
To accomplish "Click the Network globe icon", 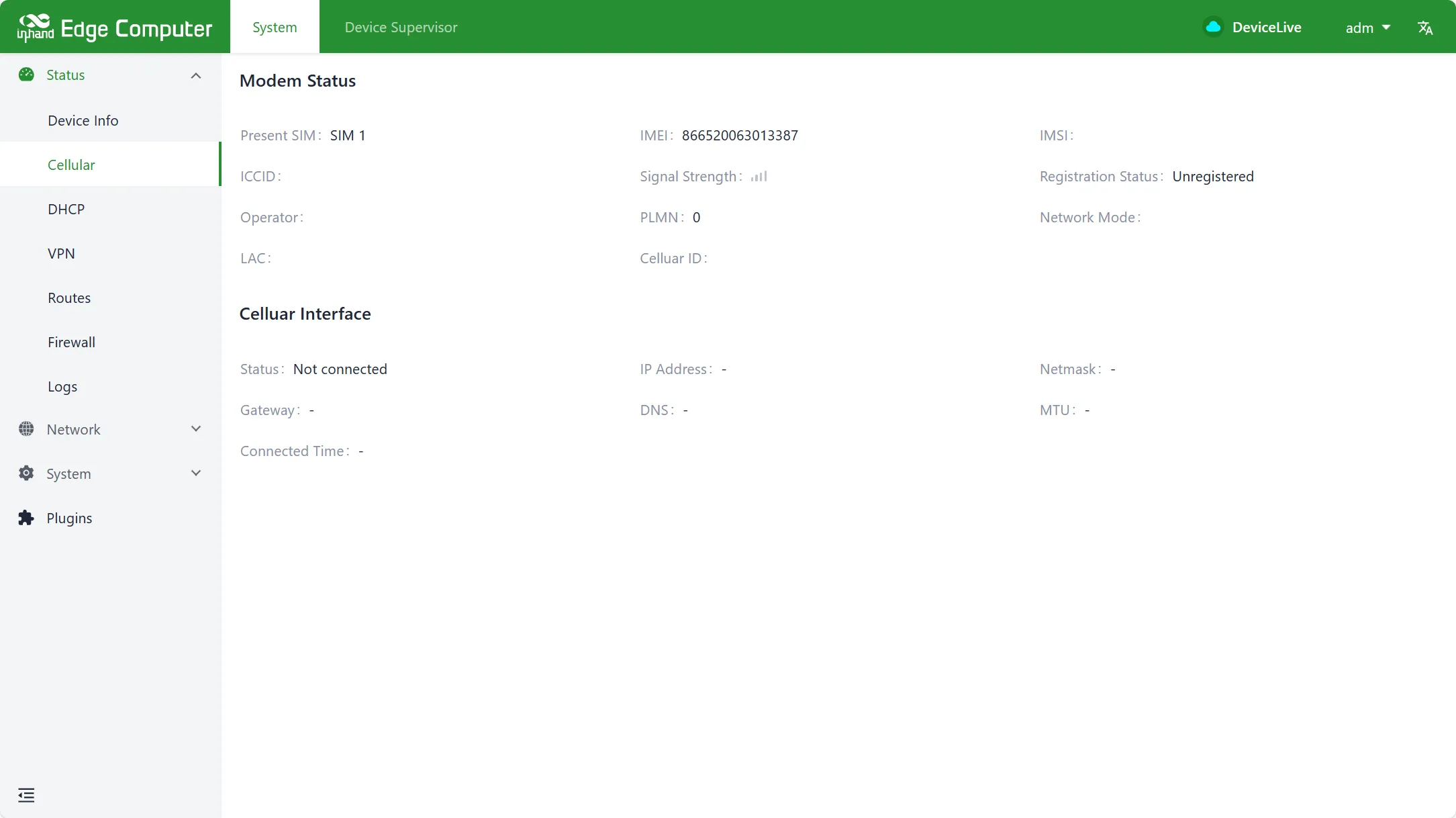I will (x=26, y=429).
